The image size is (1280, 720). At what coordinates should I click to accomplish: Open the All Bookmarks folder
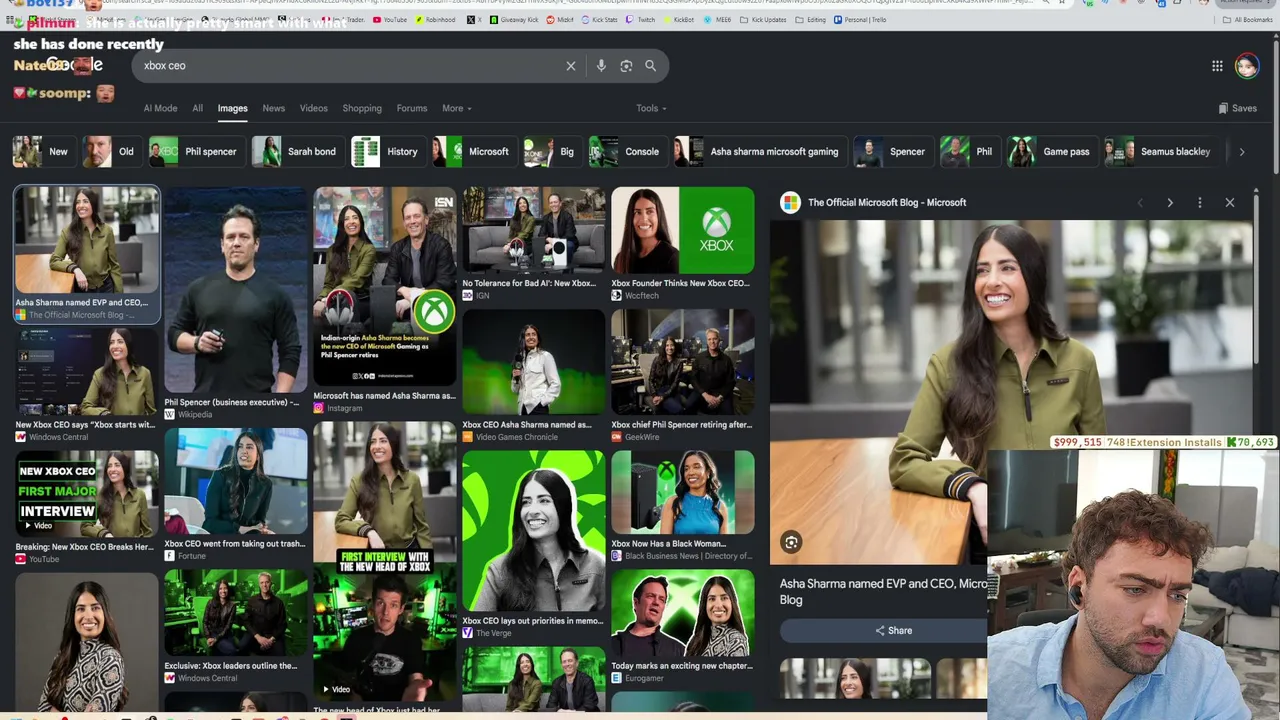[x=1248, y=20]
